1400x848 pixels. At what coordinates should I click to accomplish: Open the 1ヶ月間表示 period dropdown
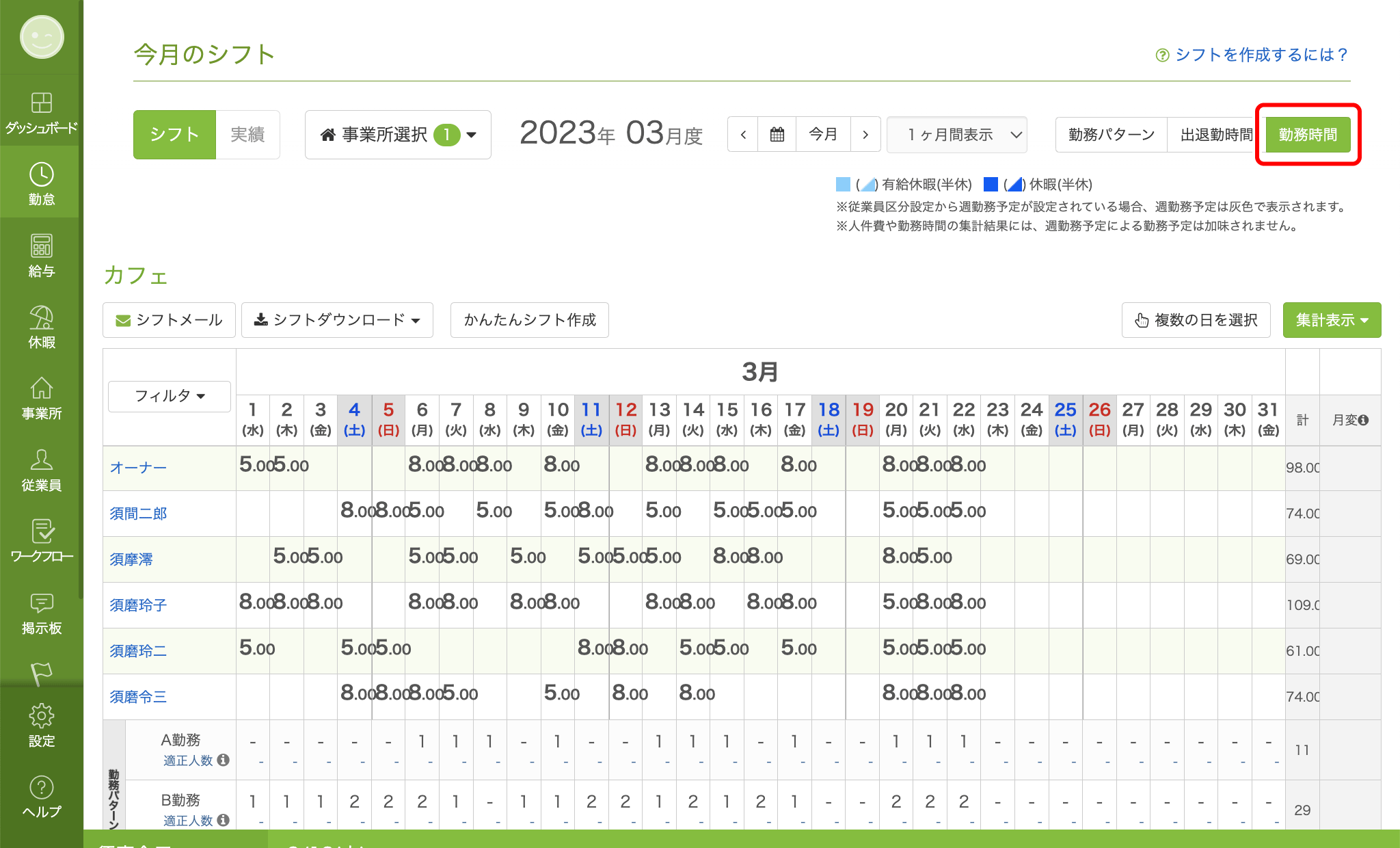point(957,135)
